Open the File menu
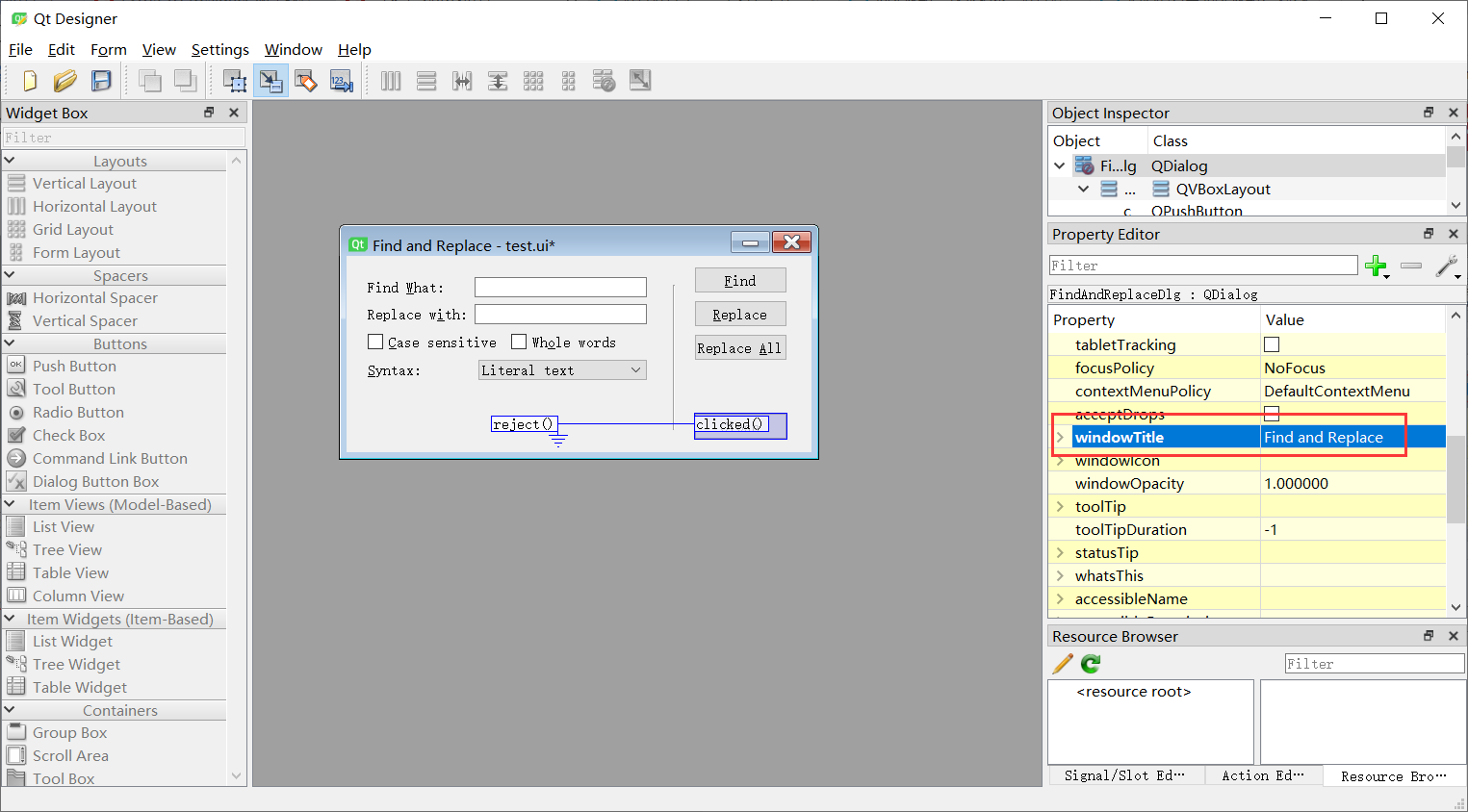The width and height of the screenshot is (1468, 812). point(20,49)
